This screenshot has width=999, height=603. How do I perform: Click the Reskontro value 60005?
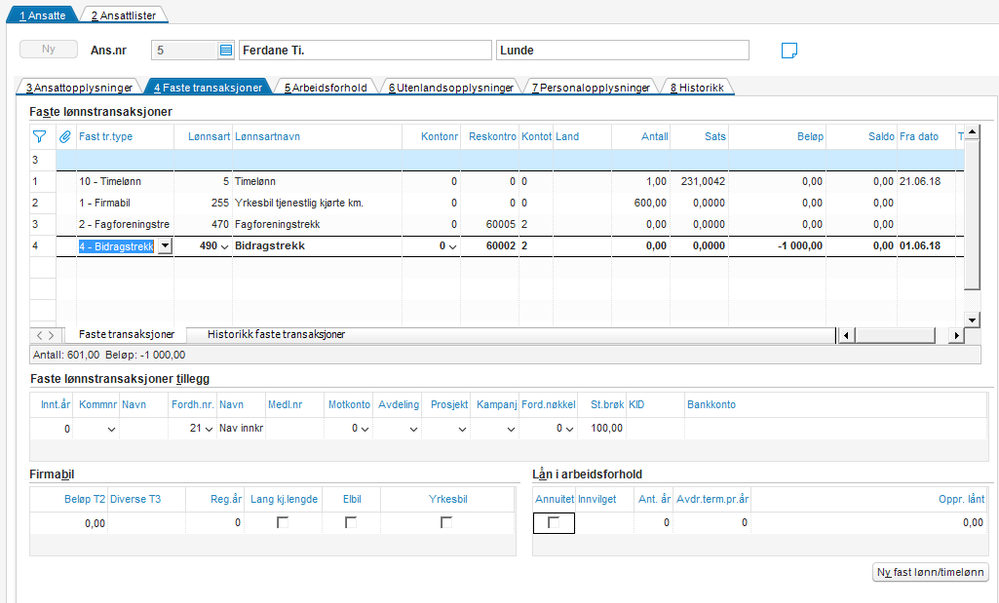(500, 224)
